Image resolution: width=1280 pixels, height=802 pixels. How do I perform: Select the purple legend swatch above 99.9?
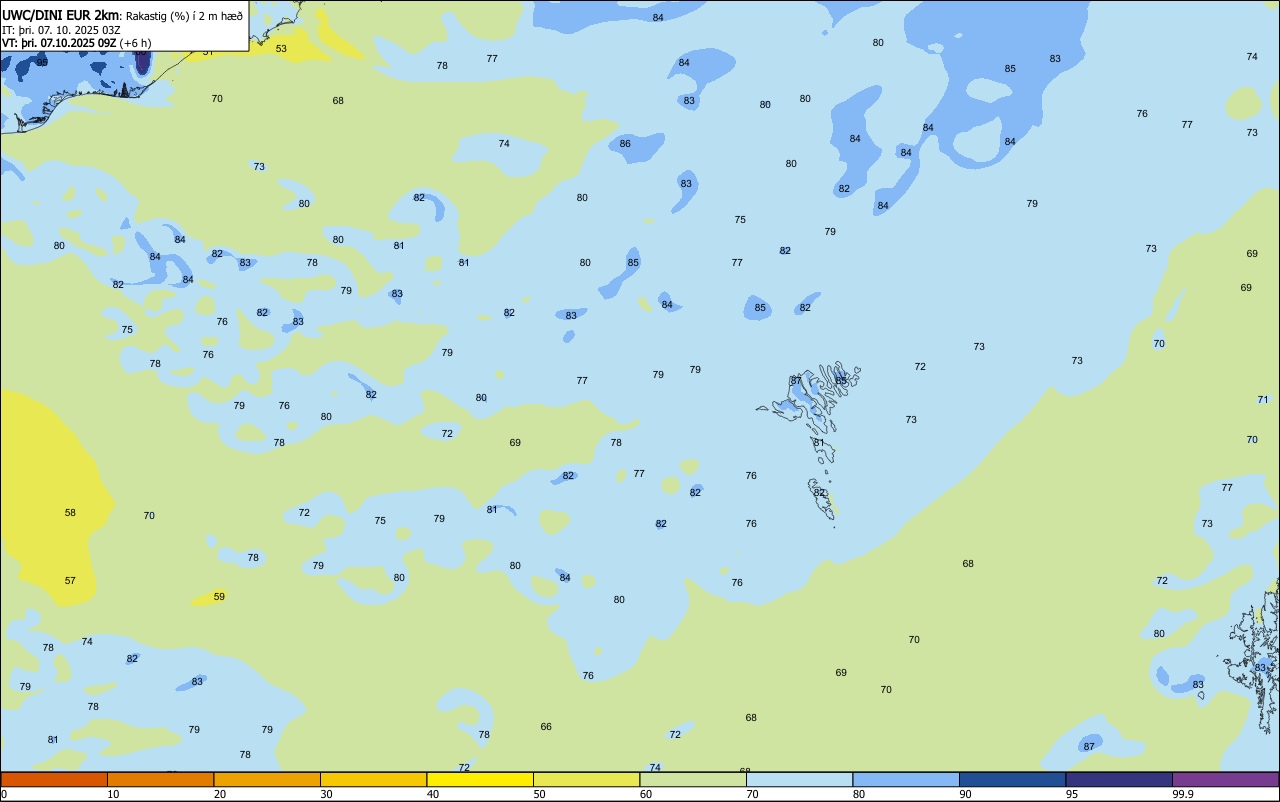1225,779
